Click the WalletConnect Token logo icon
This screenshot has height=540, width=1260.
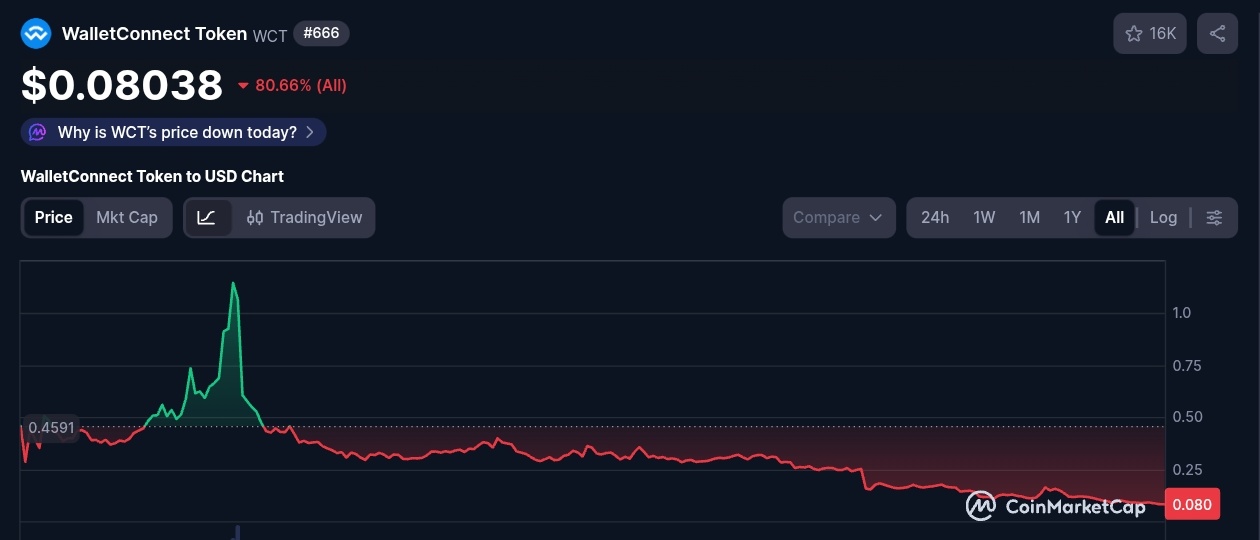(x=36, y=34)
